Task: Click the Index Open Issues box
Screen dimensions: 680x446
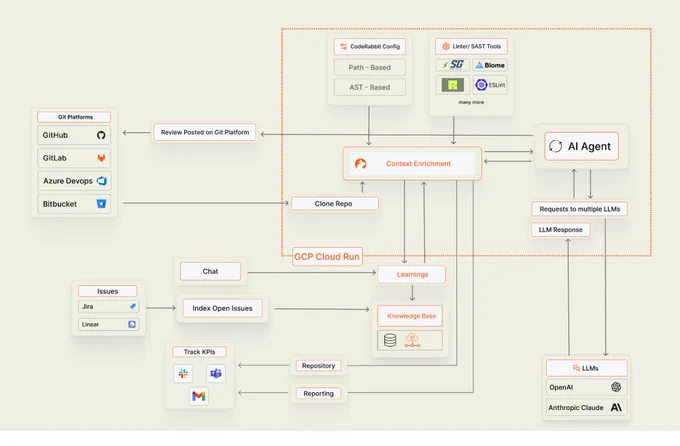Action: tap(222, 308)
